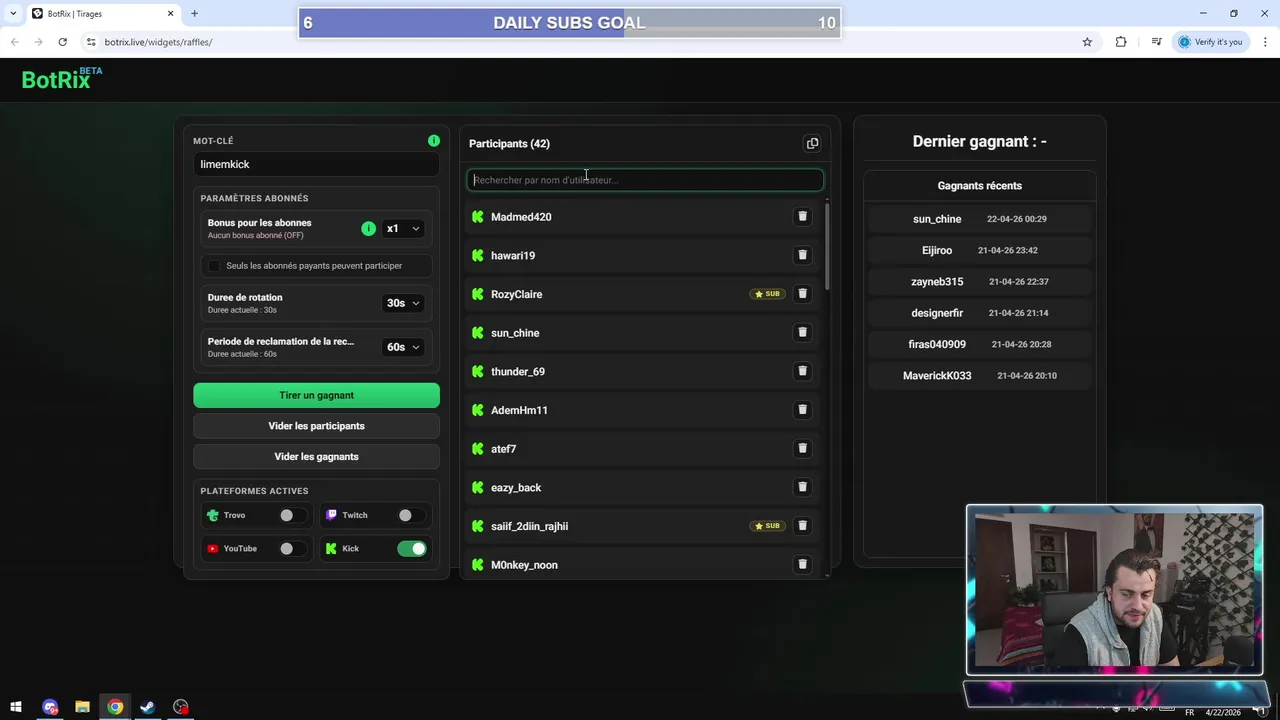This screenshot has width=1280, height=720.
Task: Click participant name thunder_69
Action: (518, 372)
